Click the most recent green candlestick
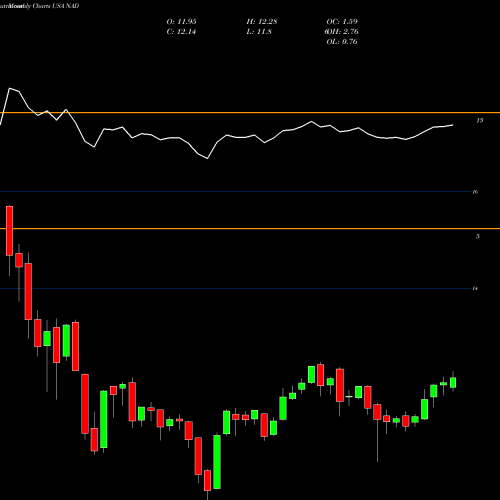This screenshot has height=500, width=500. [x=453, y=382]
